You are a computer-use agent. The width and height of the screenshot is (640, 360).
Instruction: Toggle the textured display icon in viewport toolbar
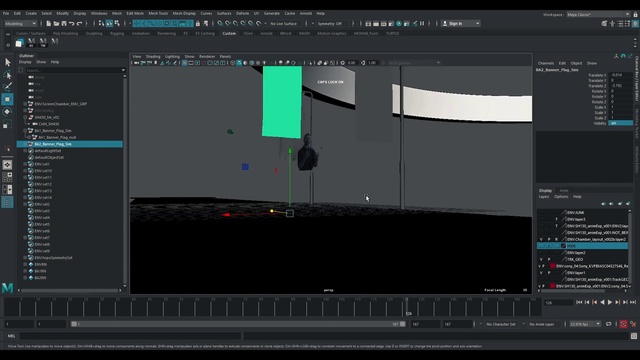pos(258,63)
